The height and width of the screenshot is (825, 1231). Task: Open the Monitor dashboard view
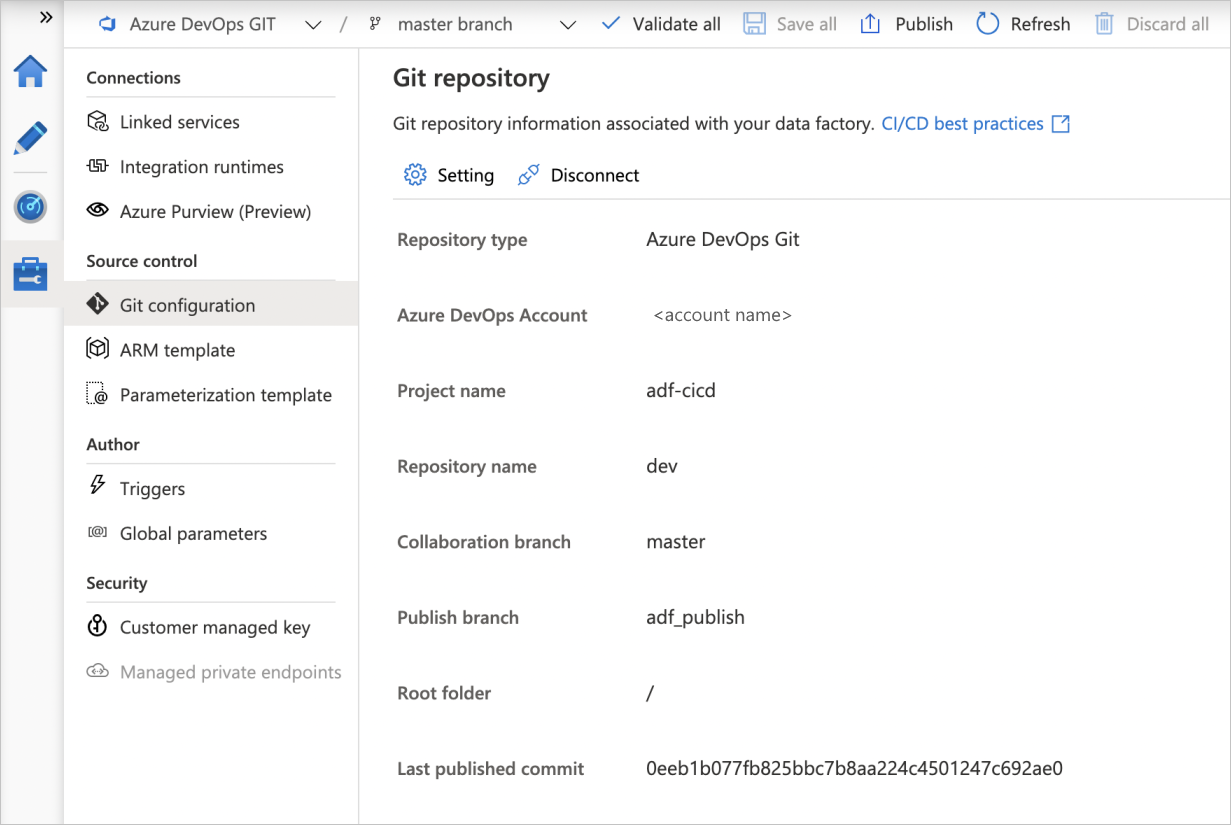30,207
